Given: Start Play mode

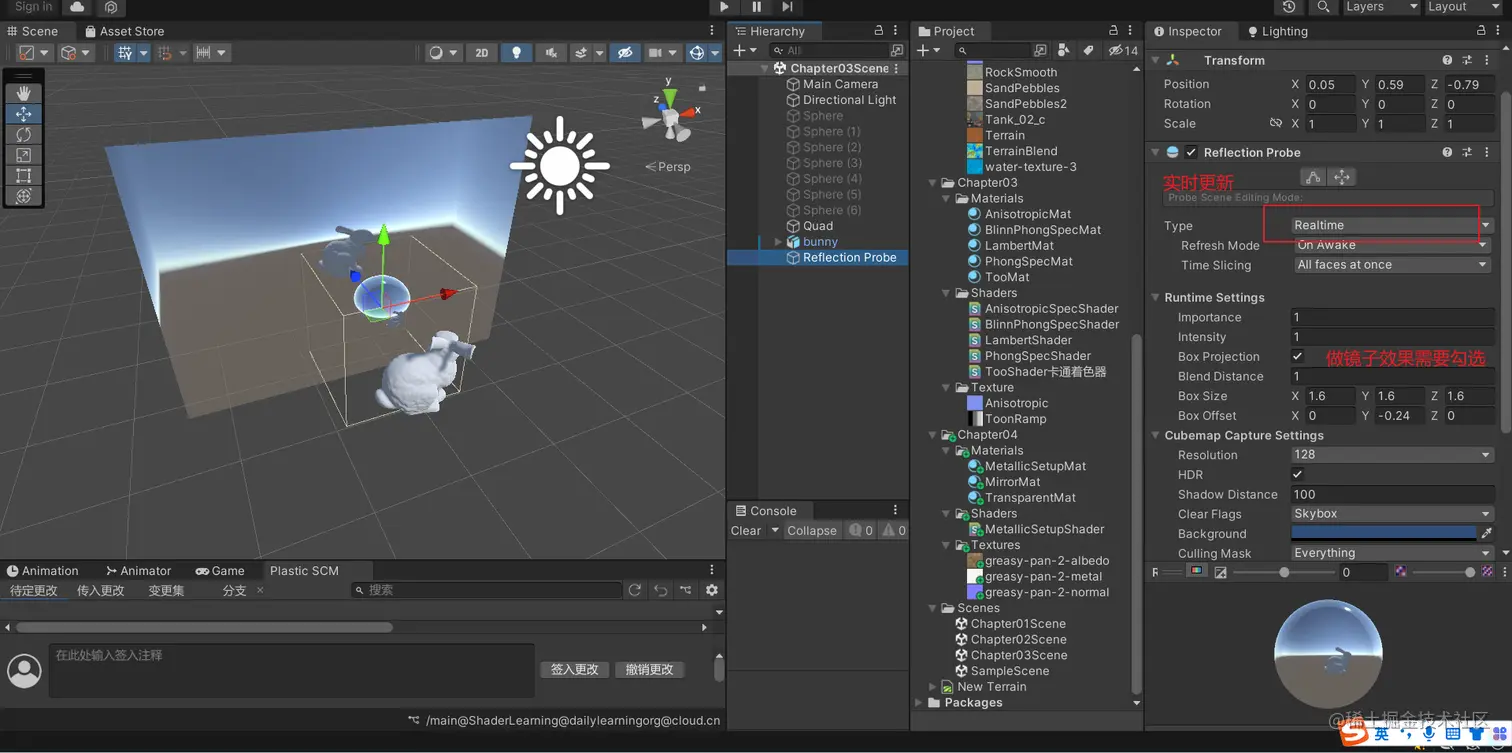Looking at the screenshot, I should (x=724, y=7).
